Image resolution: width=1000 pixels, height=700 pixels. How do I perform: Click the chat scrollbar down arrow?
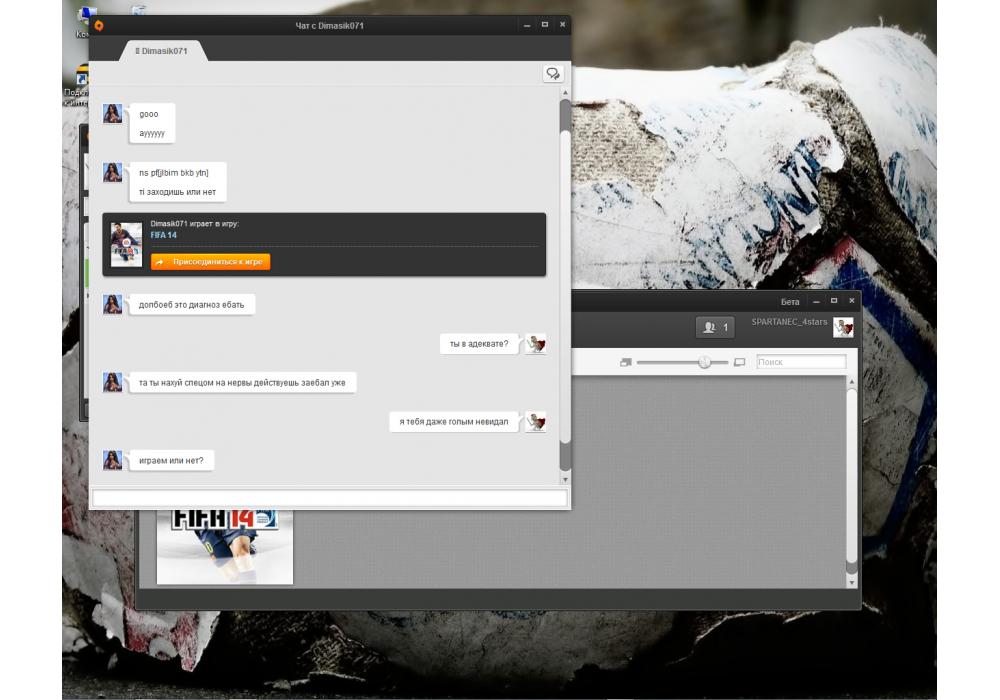tap(565, 478)
